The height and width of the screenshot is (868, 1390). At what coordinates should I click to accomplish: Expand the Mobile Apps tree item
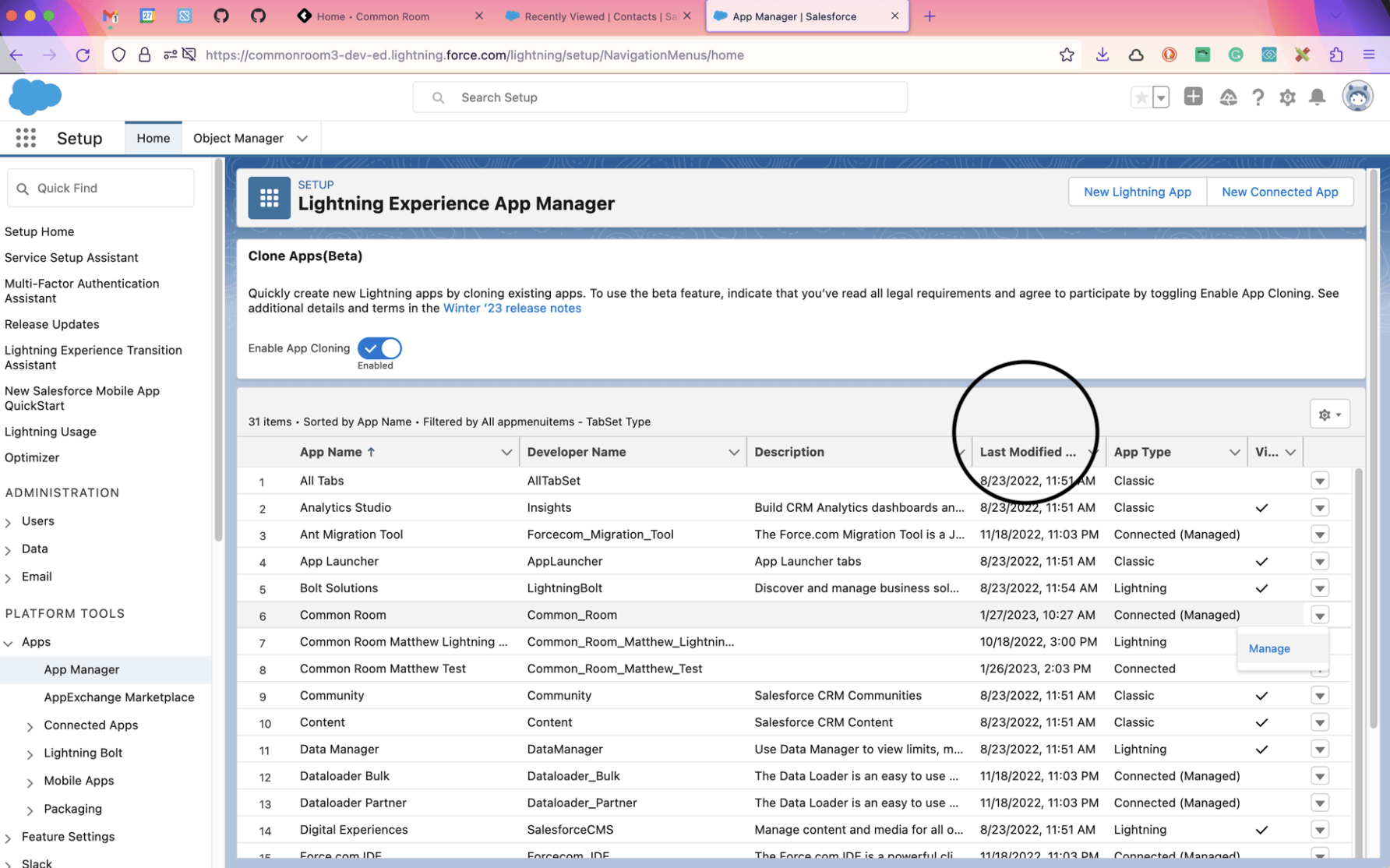coord(30,782)
